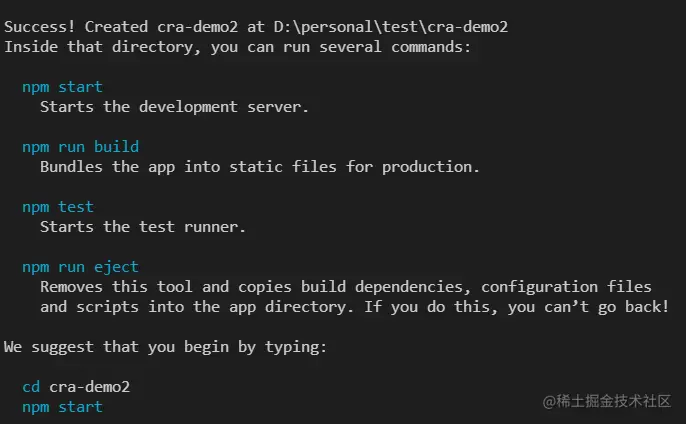Click the first 'npm start' command text

coord(63,87)
